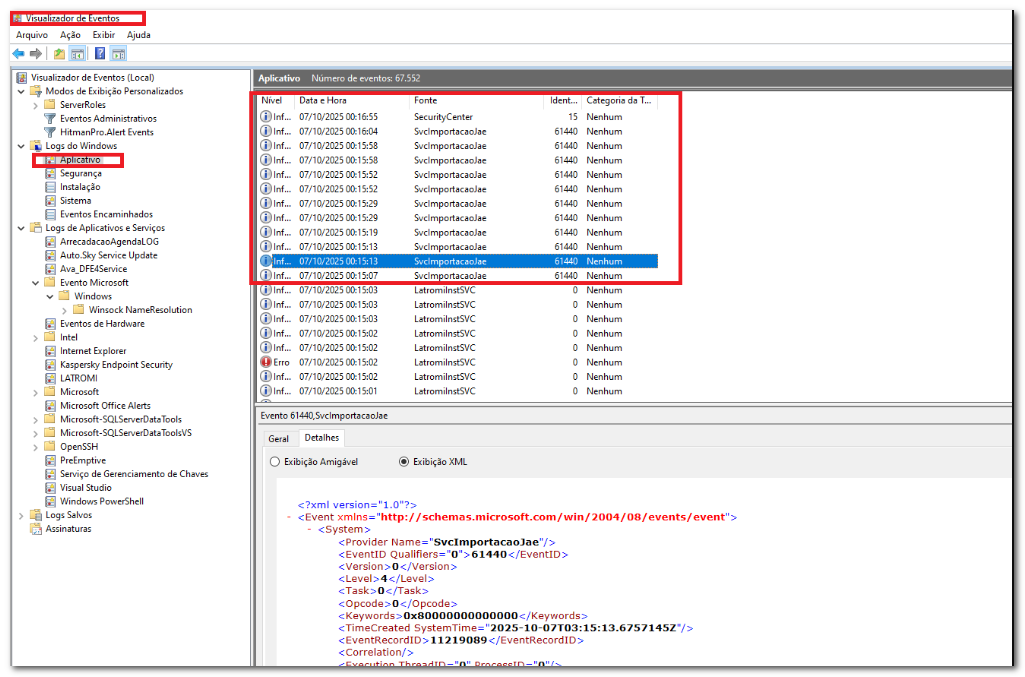Click the PreEmptive log icon
The height and width of the screenshot is (677, 1025).
(50, 460)
